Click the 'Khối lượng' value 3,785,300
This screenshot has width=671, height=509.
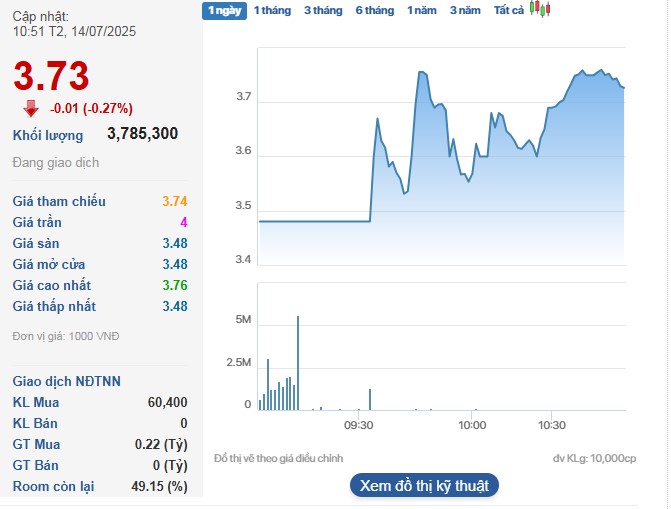click(142, 133)
